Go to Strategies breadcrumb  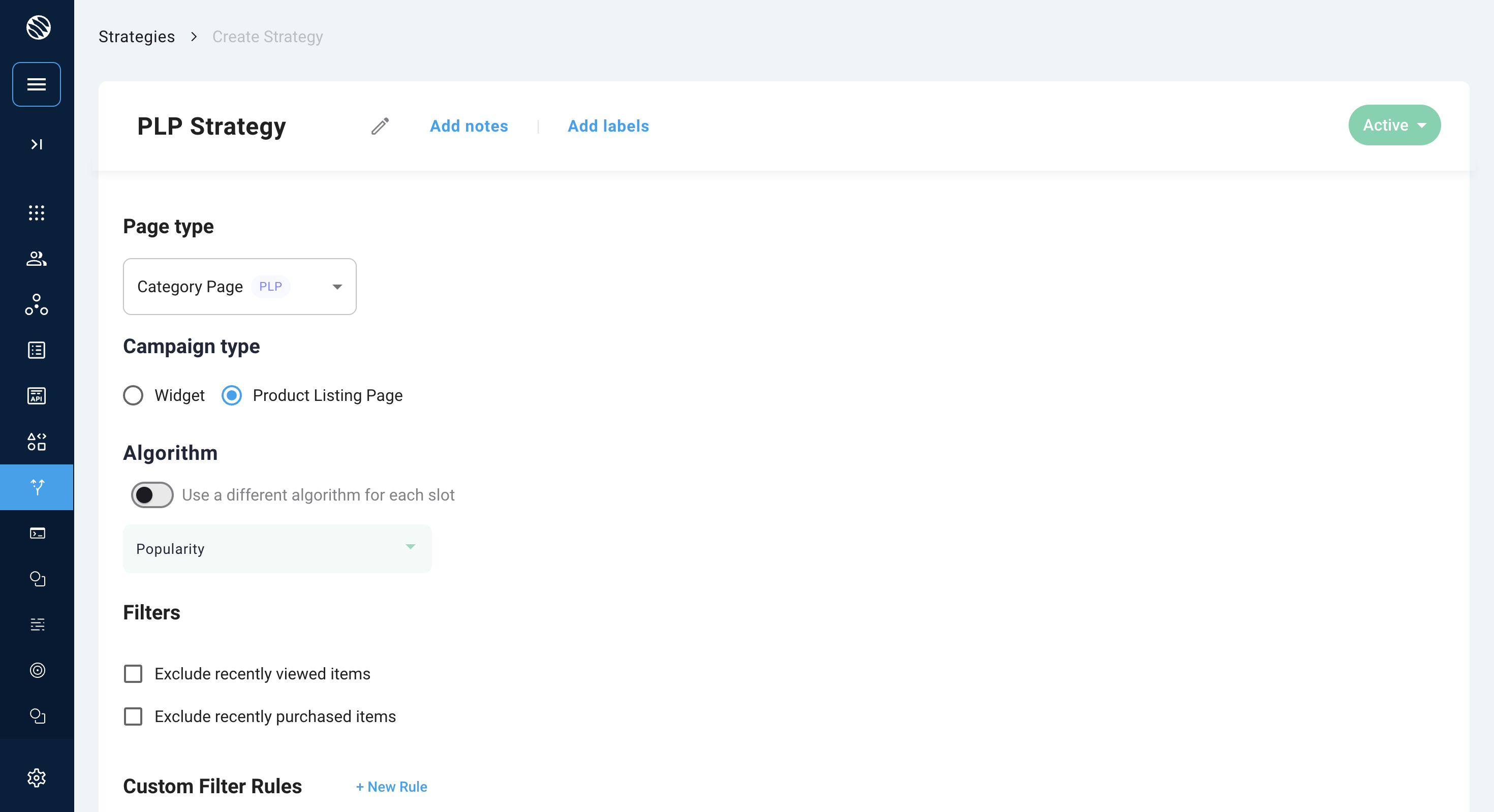point(137,37)
